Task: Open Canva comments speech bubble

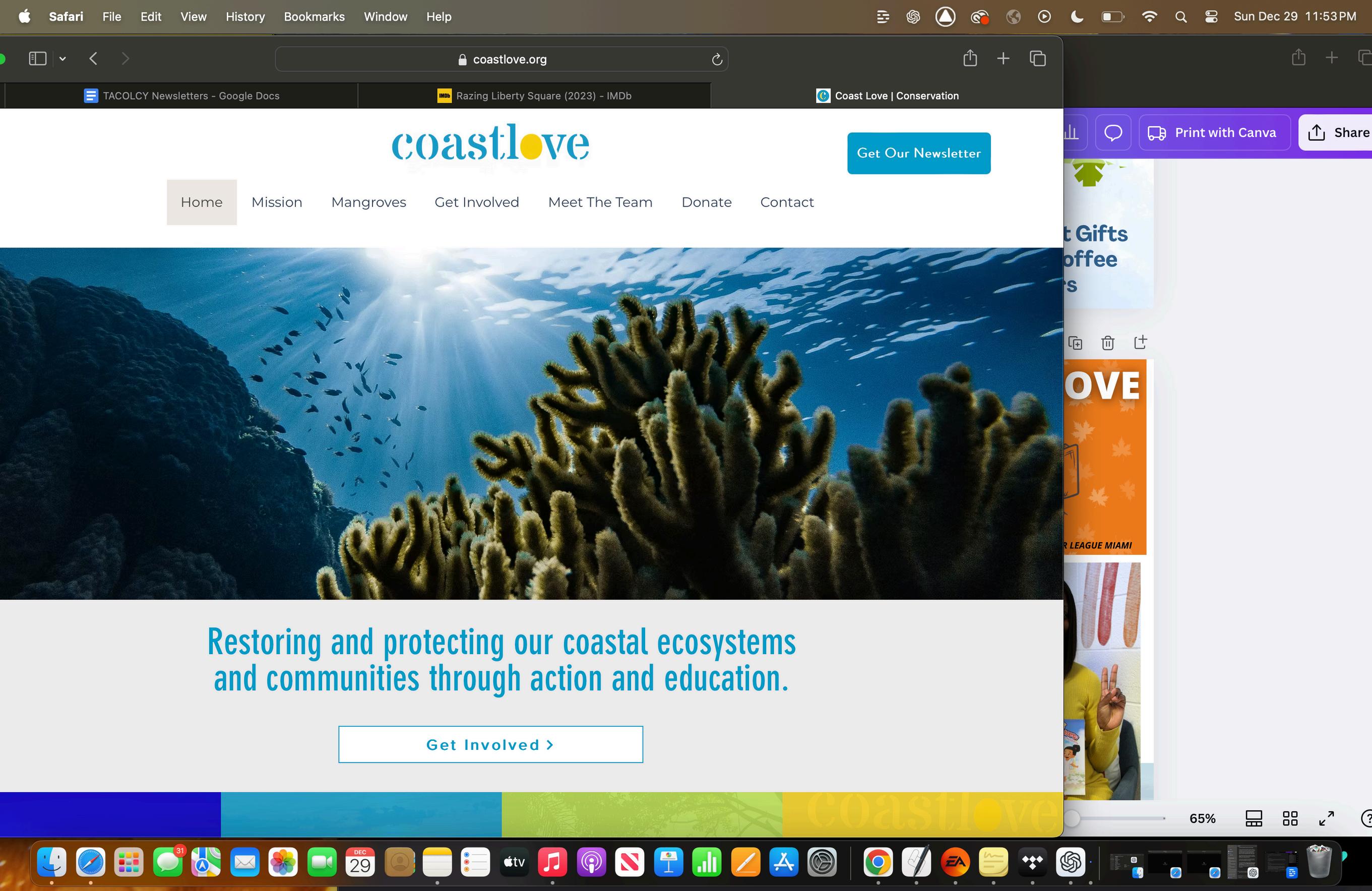Action: 1113,133
